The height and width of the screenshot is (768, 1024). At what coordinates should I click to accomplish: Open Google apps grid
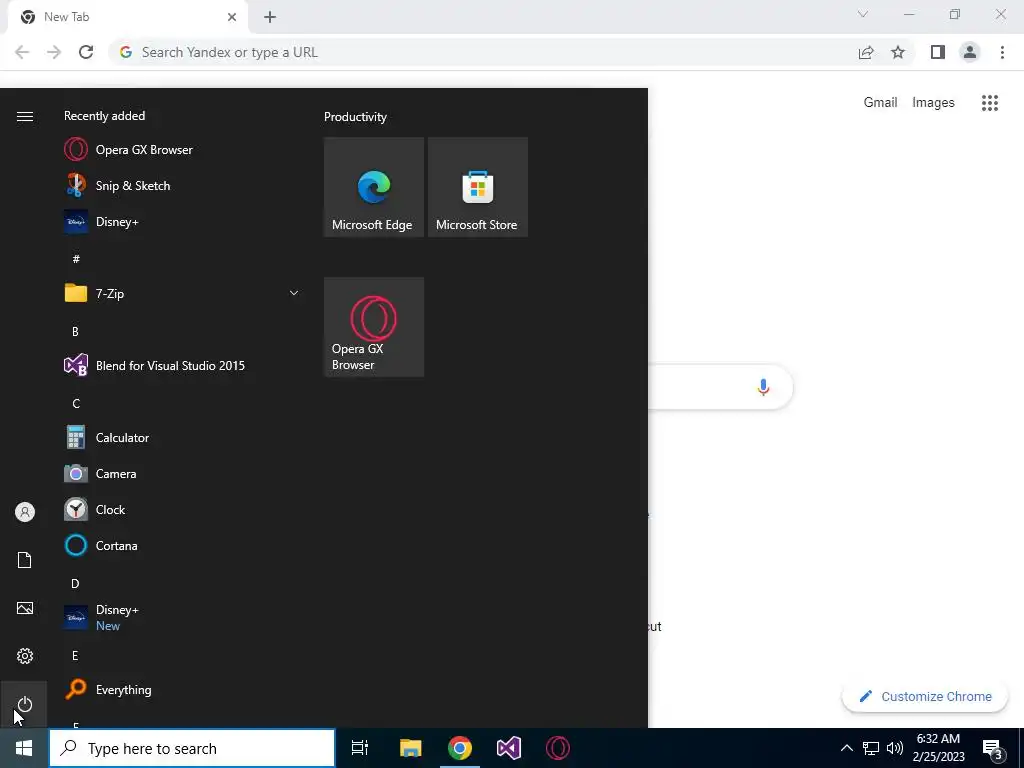pos(990,103)
